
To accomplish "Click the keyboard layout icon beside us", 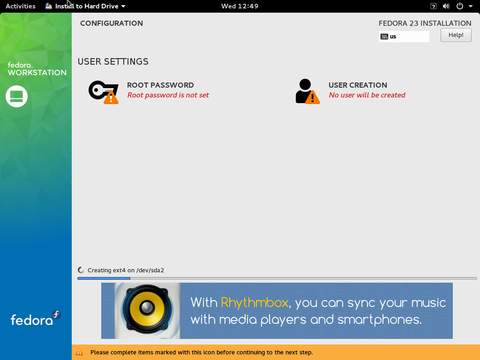I will coord(384,37).
